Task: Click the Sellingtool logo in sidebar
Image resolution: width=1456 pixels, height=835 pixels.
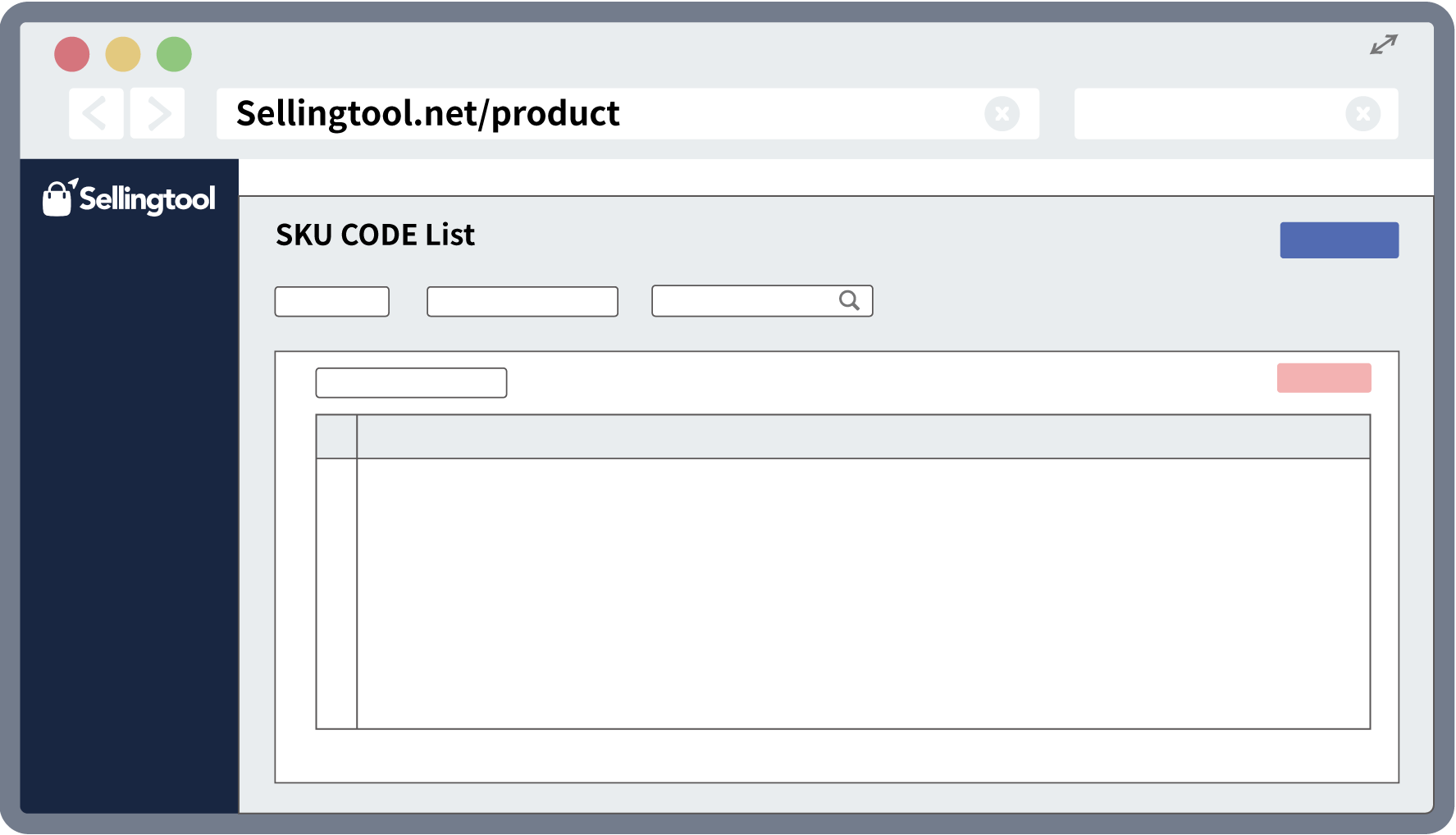Action: pos(129,198)
